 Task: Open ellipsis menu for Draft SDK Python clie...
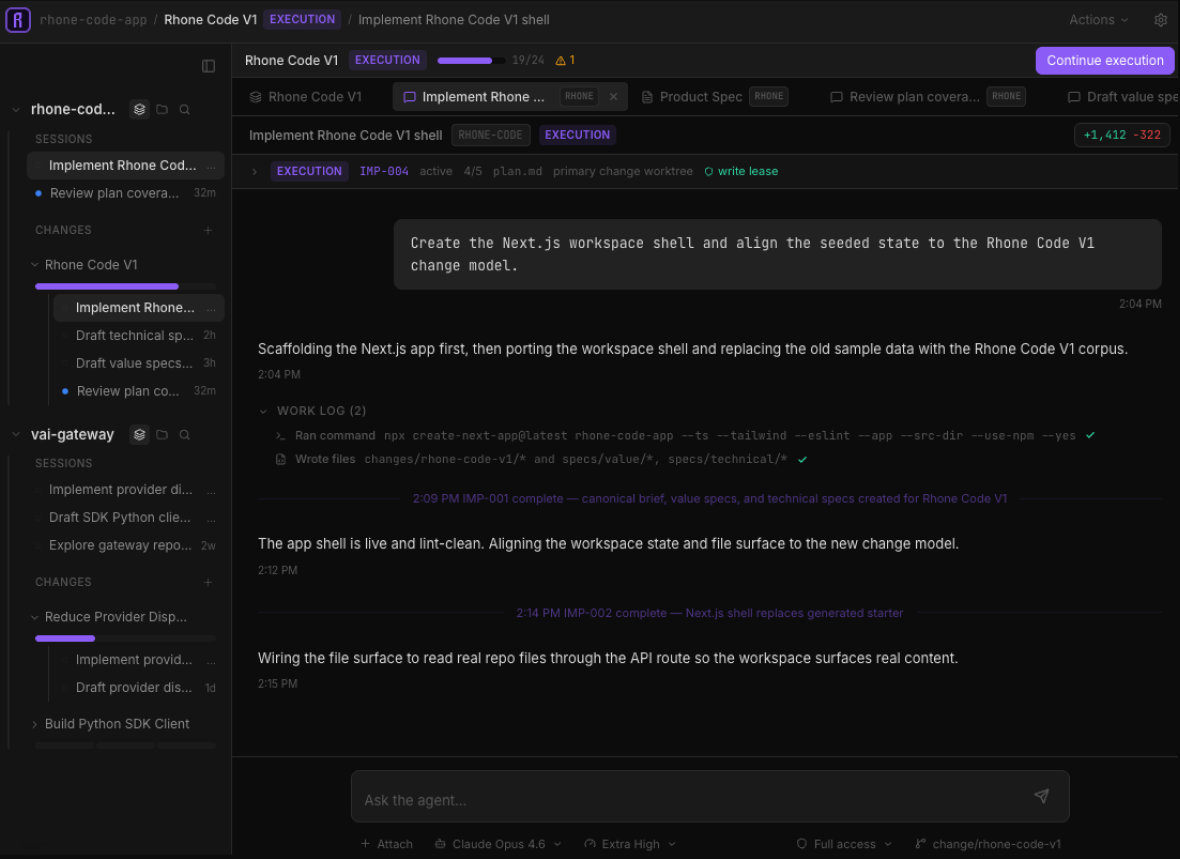pos(211,518)
